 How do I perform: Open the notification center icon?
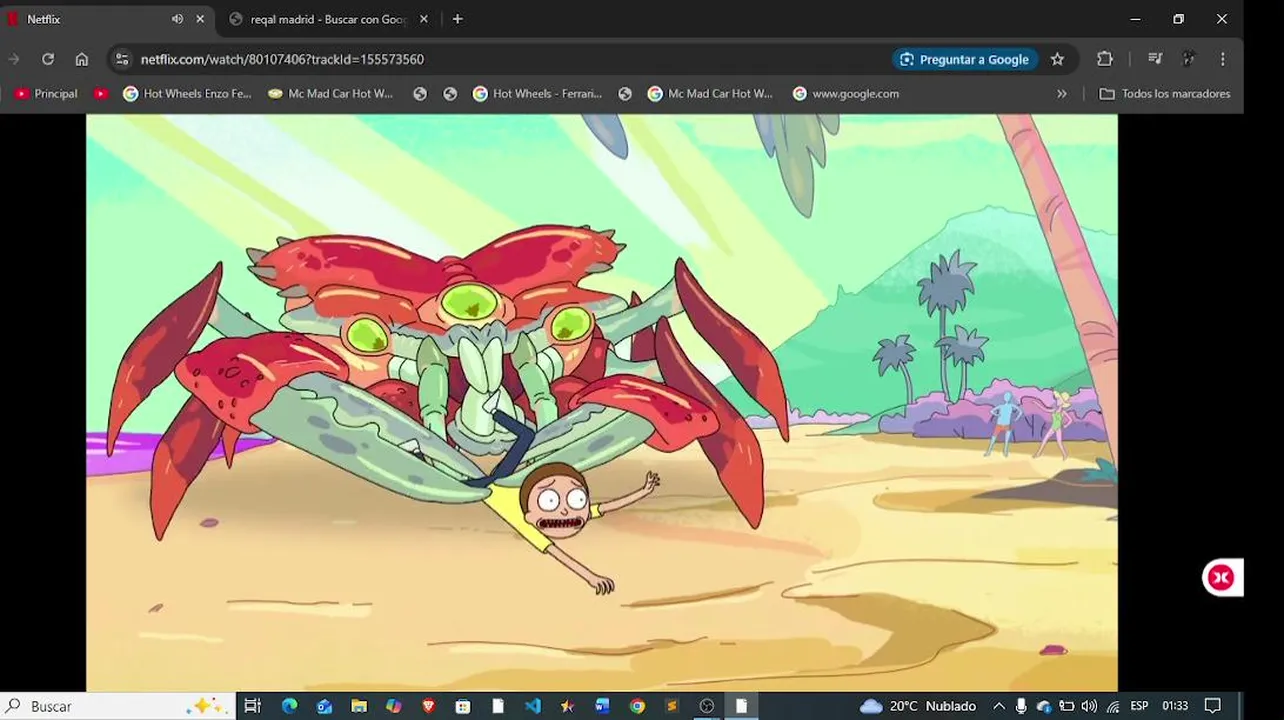(1212, 706)
